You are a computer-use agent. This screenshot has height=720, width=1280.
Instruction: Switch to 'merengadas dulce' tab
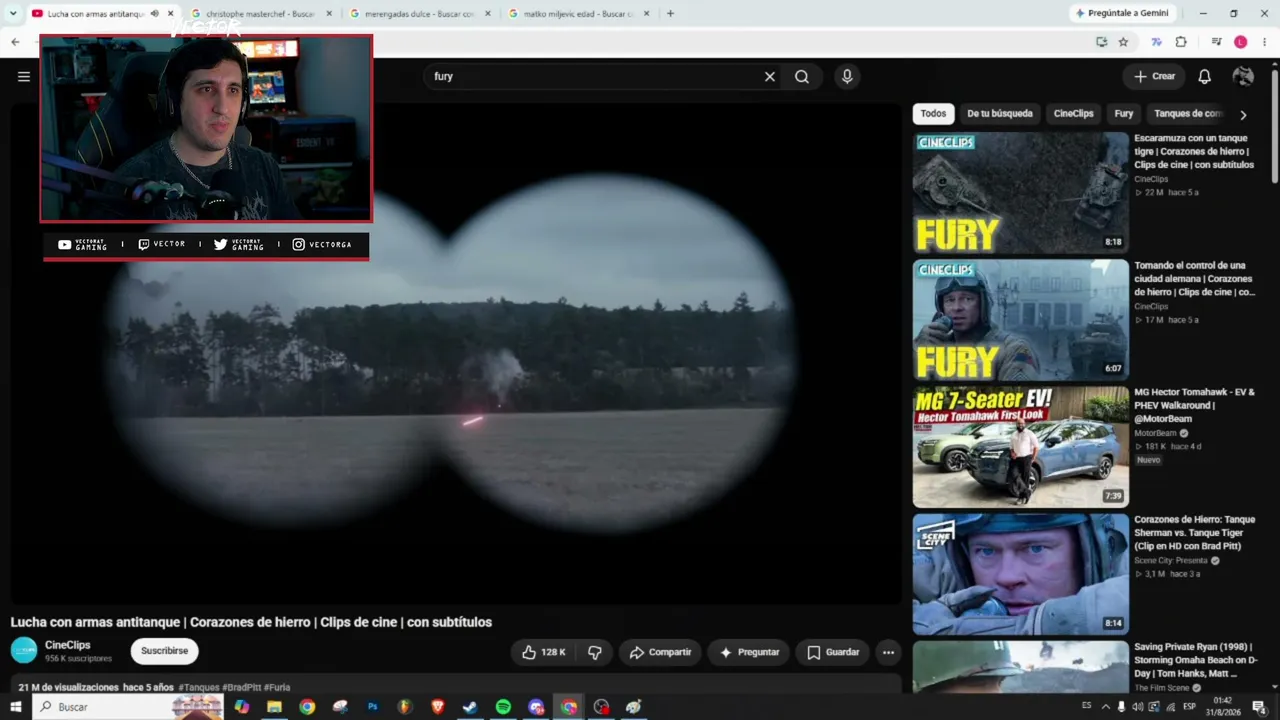pos(419,14)
